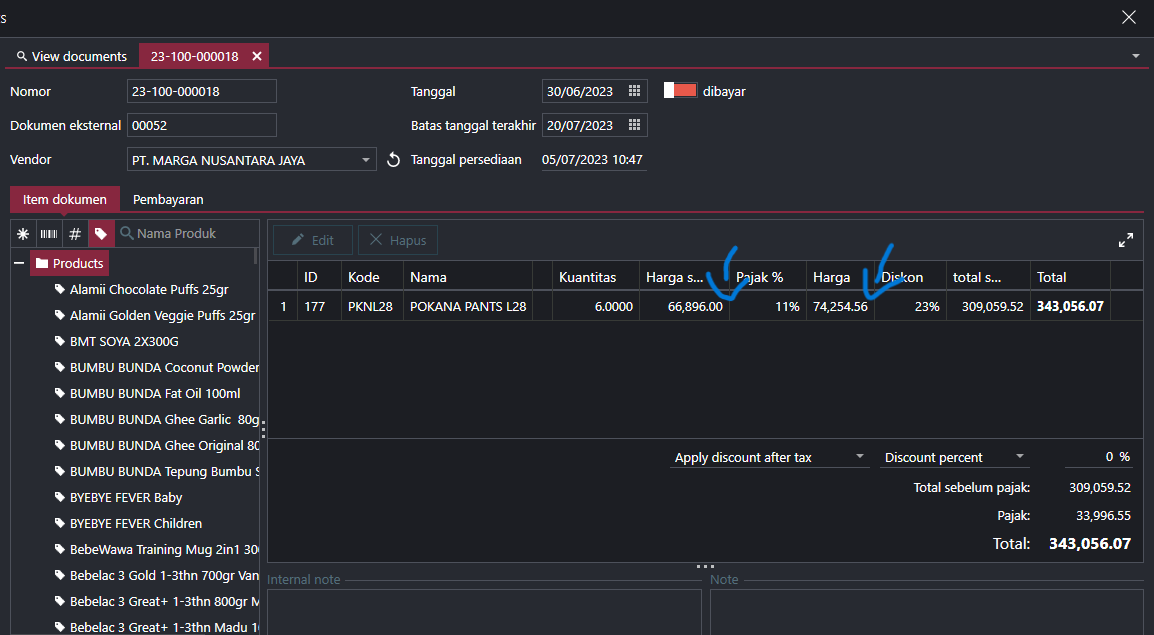1154x635 pixels.
Task: Toggle the dibayar paid switch
Action: [680, 91]
